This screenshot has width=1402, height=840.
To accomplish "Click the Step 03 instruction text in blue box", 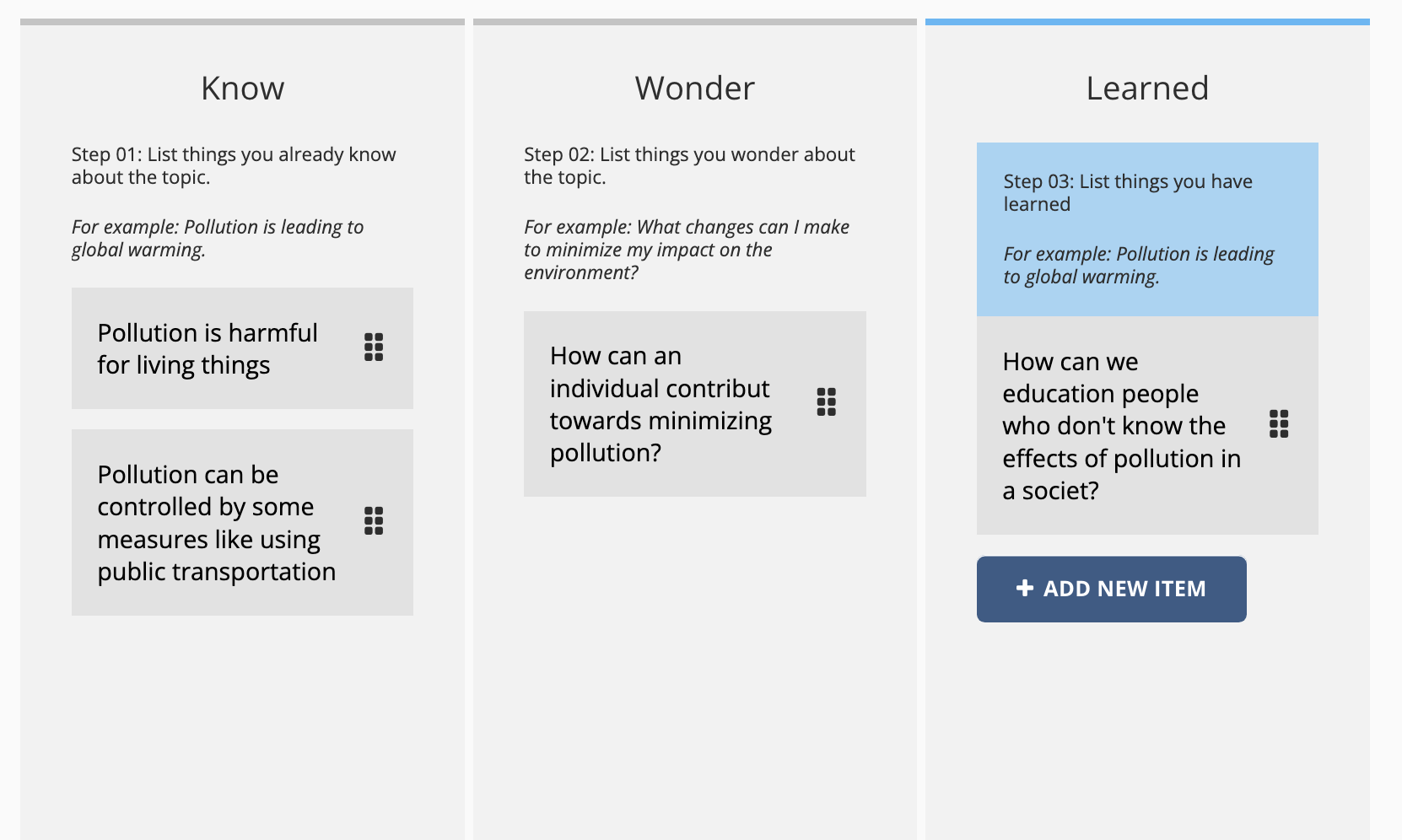I will pos(1127,192).
